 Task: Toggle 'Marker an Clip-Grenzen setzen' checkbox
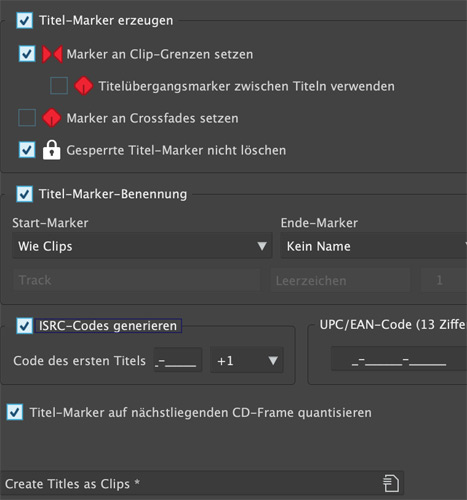point(27,54)
